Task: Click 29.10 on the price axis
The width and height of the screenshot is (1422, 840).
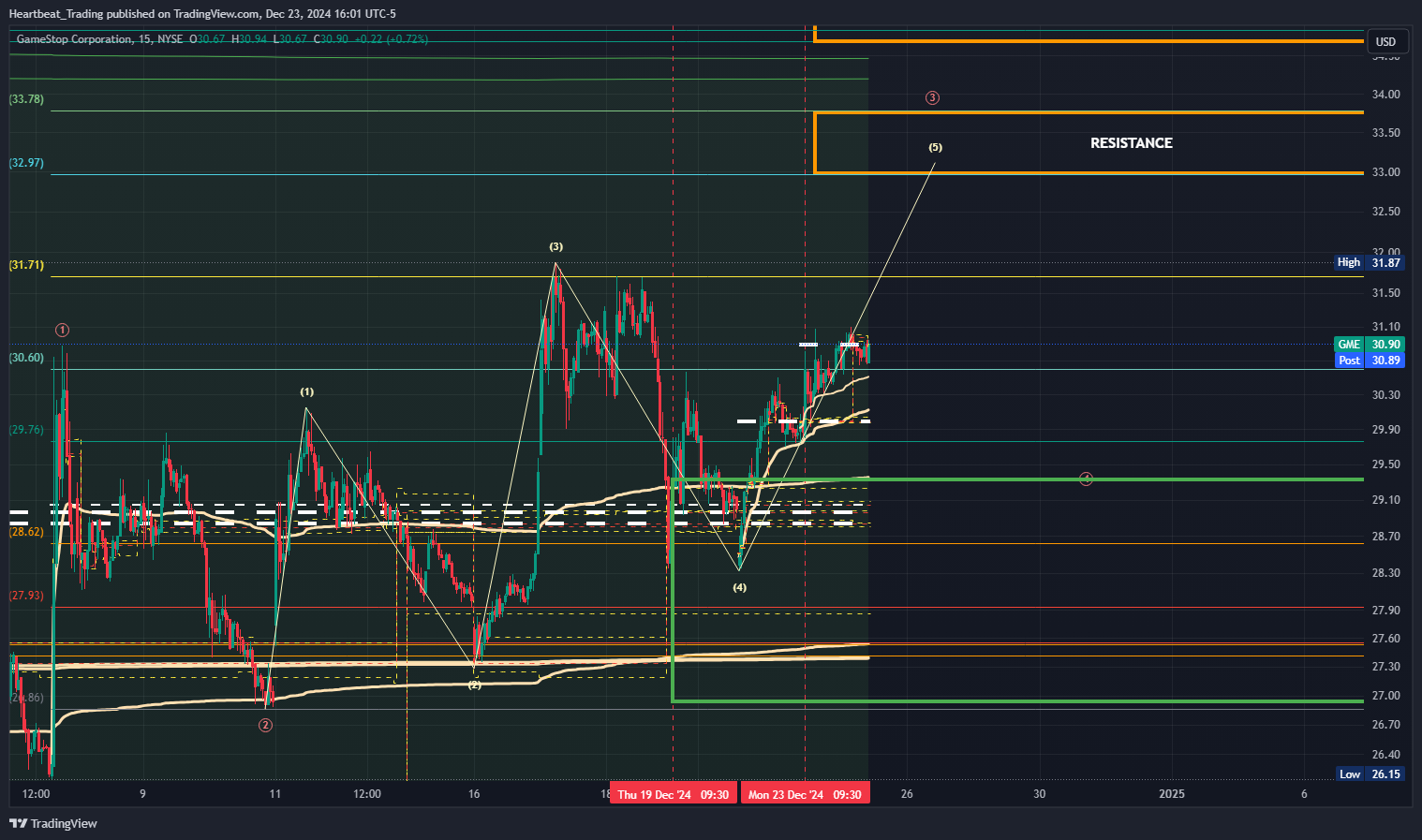Action: (1385, 500)
